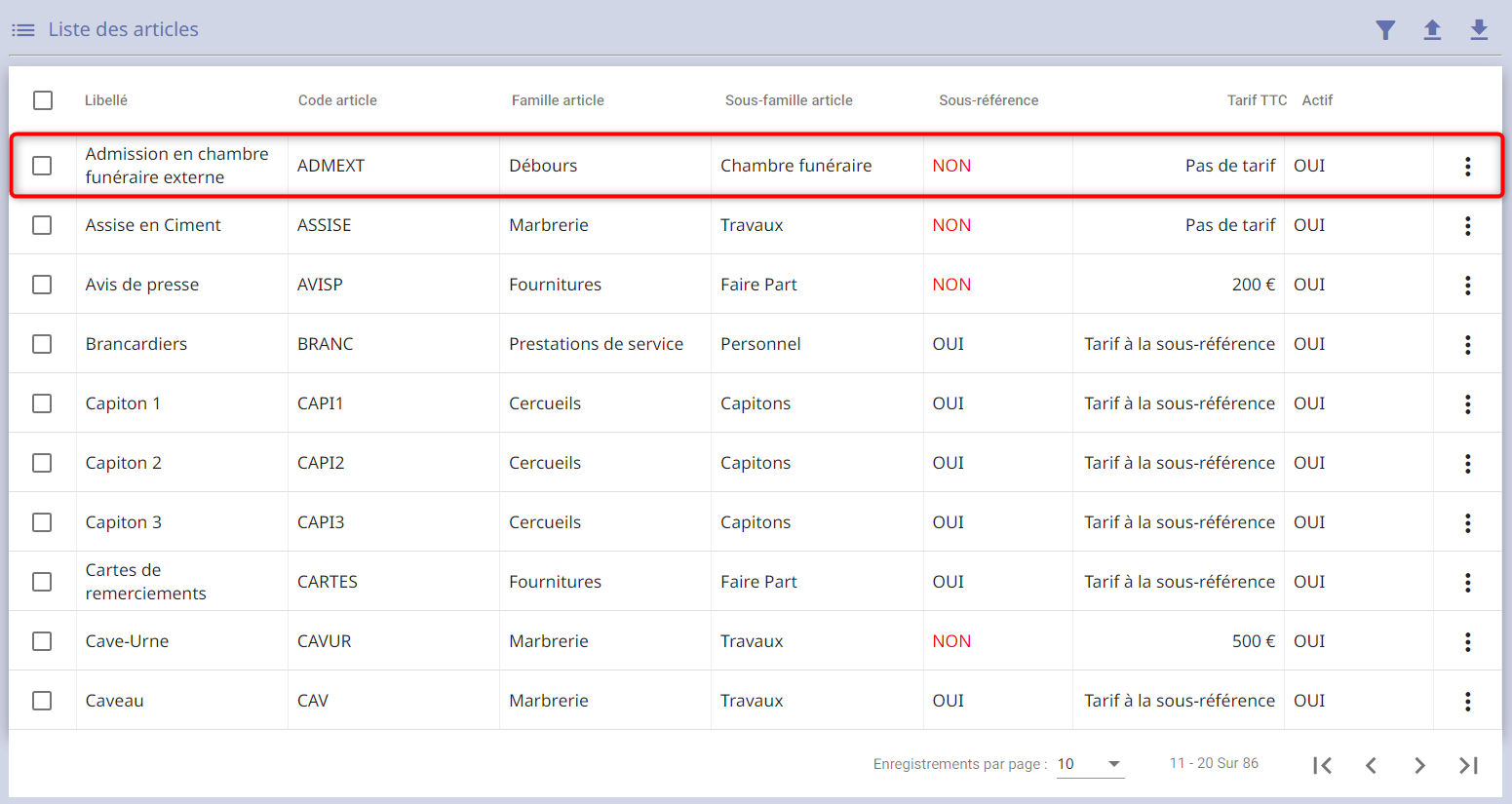
Task: Go to previous page of records
Action: tap(1371, 765)
